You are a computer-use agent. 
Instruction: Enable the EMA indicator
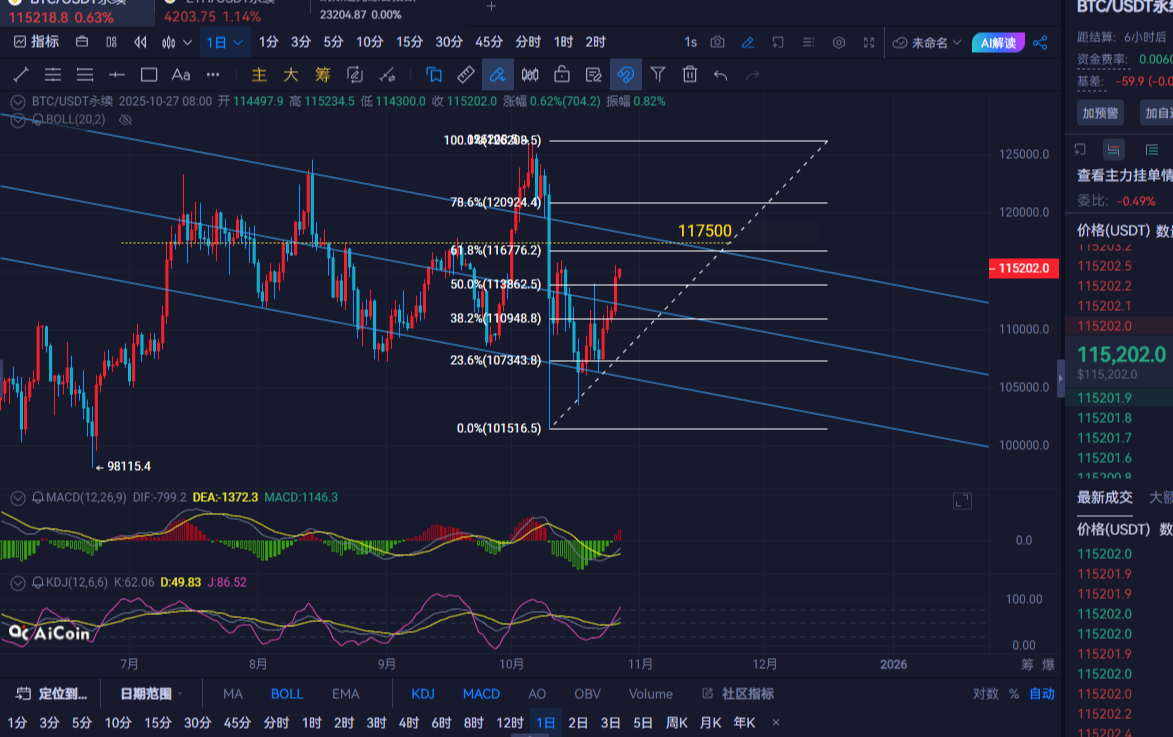coord(345,693)
